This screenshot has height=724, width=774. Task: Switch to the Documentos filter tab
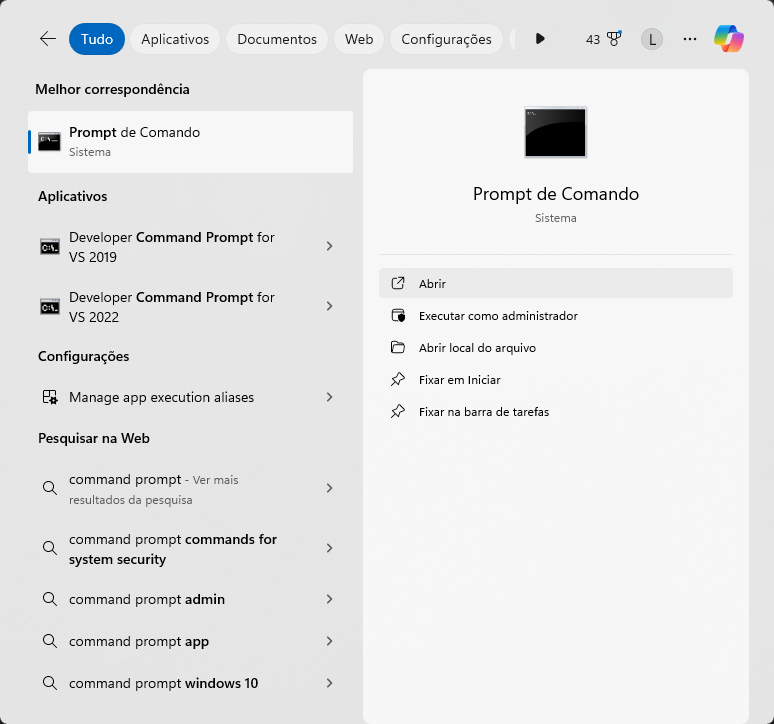(277, 39)
